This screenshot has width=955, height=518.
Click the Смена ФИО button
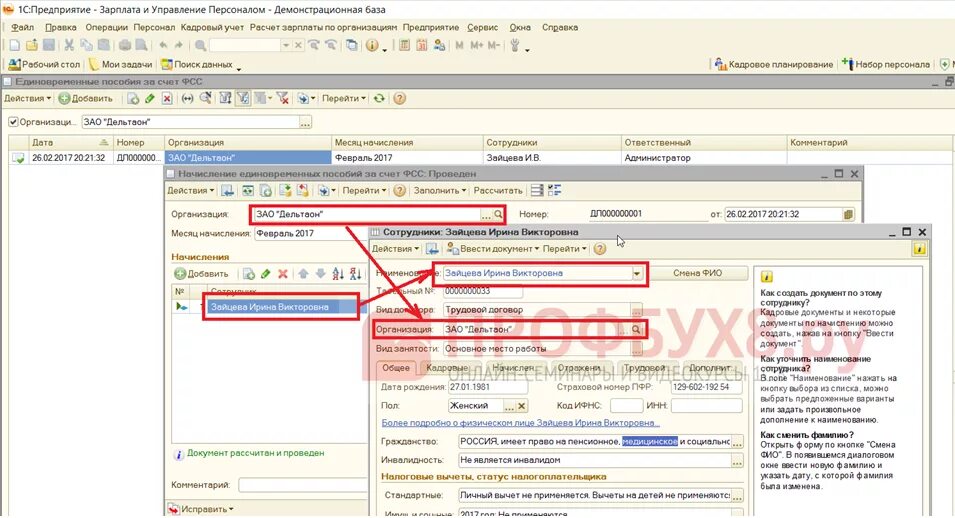coord(698,273)
